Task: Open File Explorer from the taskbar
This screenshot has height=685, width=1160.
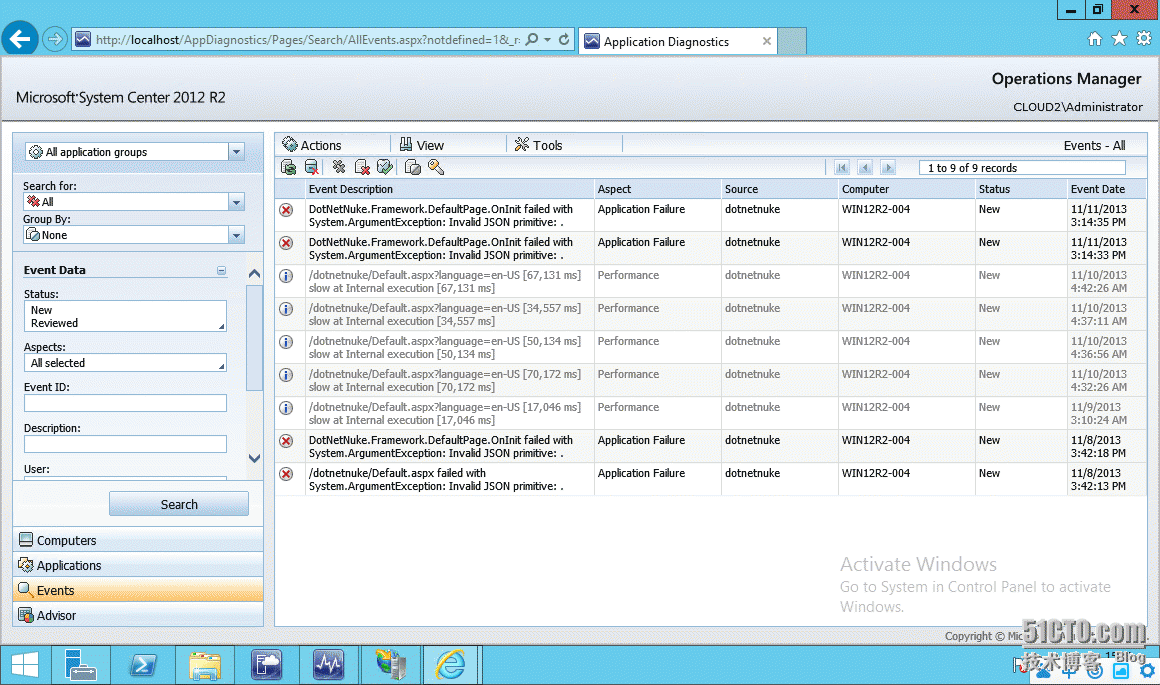Action: coord(205,664)
